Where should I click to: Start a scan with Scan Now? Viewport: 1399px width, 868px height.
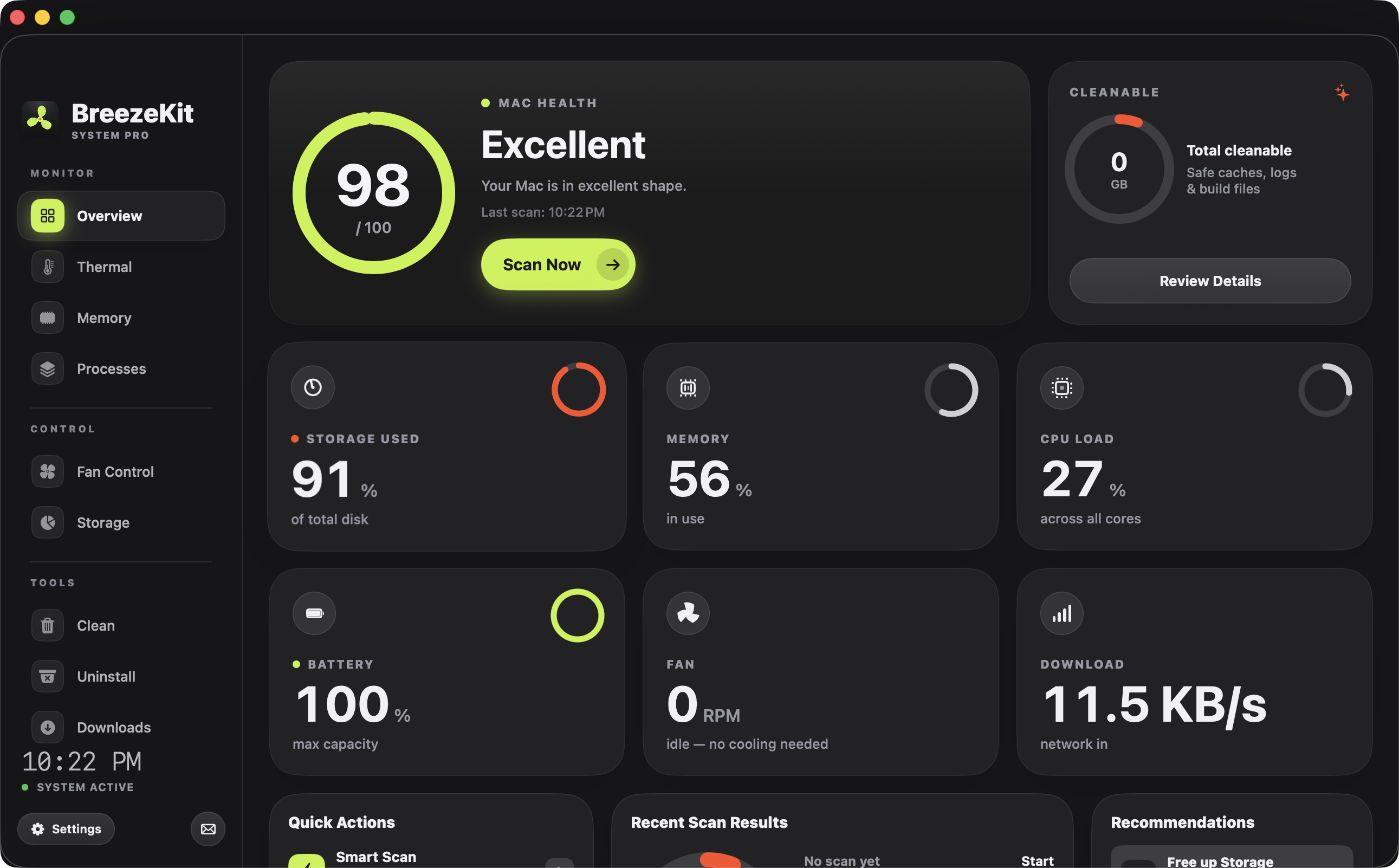(x=558, y=264)
